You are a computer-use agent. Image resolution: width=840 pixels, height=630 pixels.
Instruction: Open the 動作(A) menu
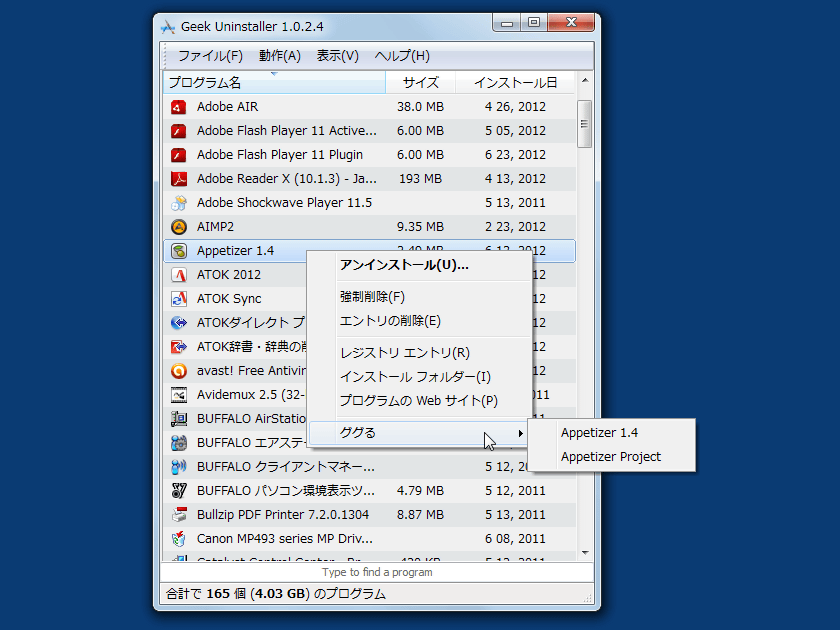tap(280, 56)
